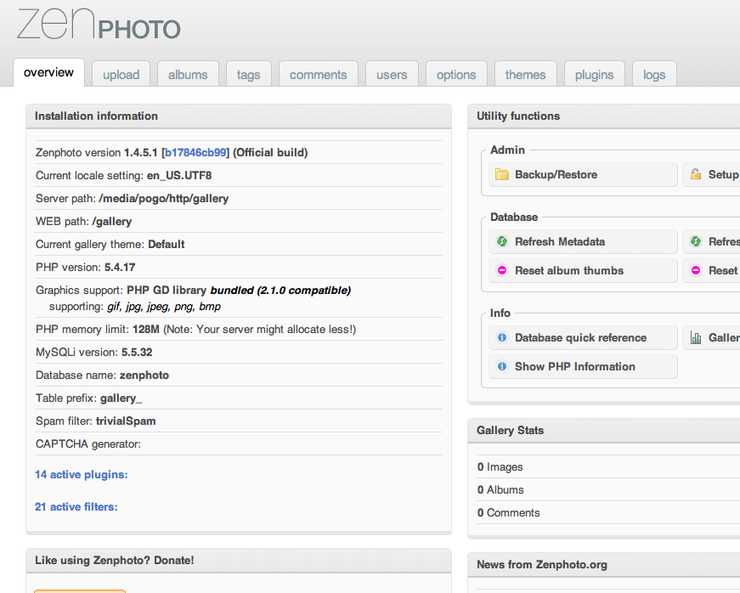Switch to the users tab
The width and height of the screenshot is (740, 593).
click(x=392, y=75)
